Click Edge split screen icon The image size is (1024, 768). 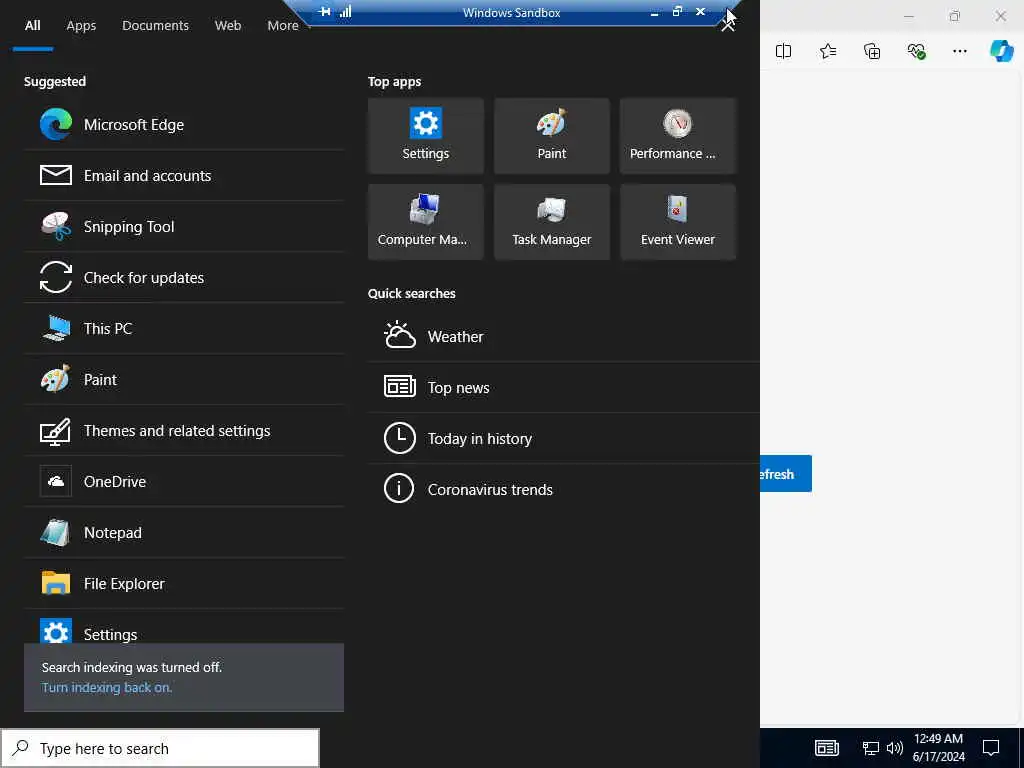coord(783,51)
